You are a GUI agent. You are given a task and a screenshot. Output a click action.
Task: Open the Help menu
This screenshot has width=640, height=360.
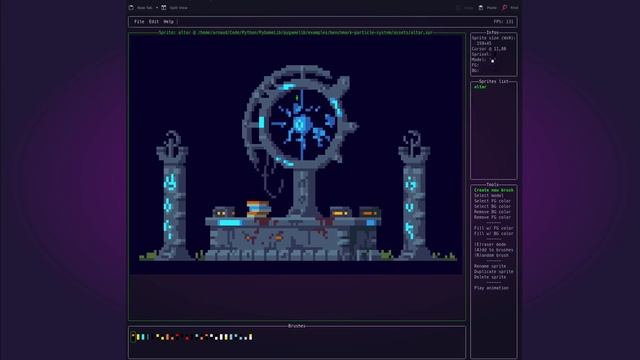(x=169, y=22)
